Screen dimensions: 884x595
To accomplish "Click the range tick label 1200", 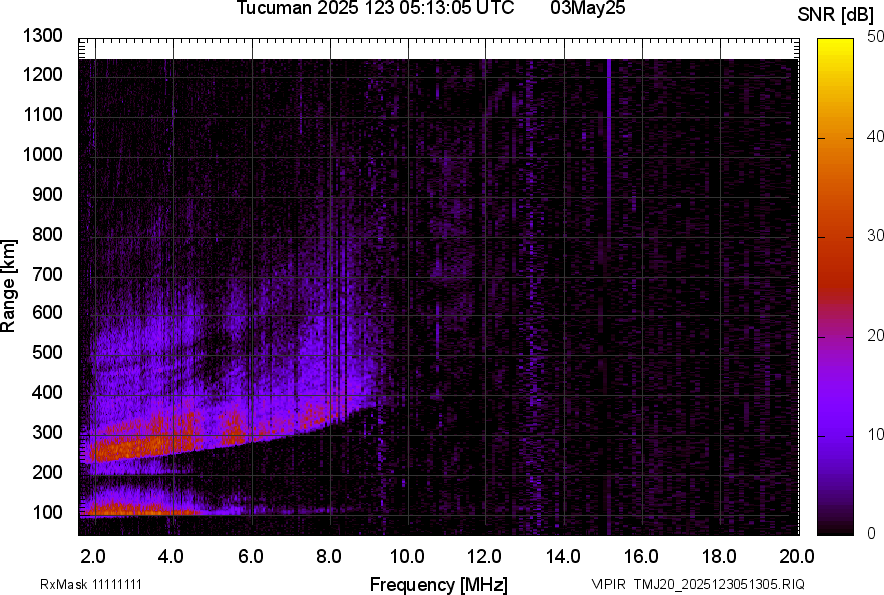I will coord(42,74).
